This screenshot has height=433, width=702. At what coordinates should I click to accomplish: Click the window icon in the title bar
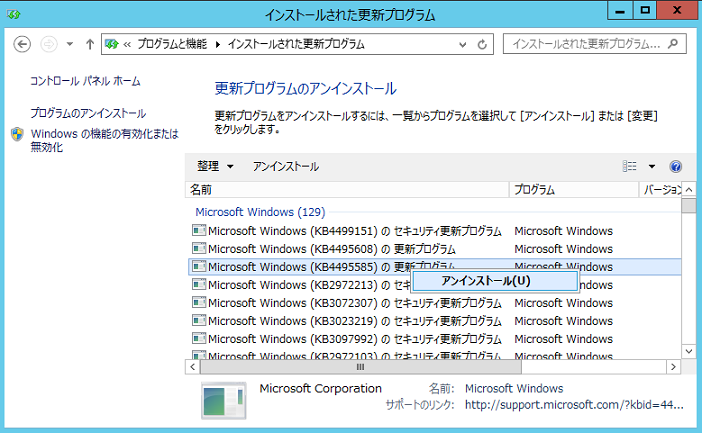pos(13,15)
